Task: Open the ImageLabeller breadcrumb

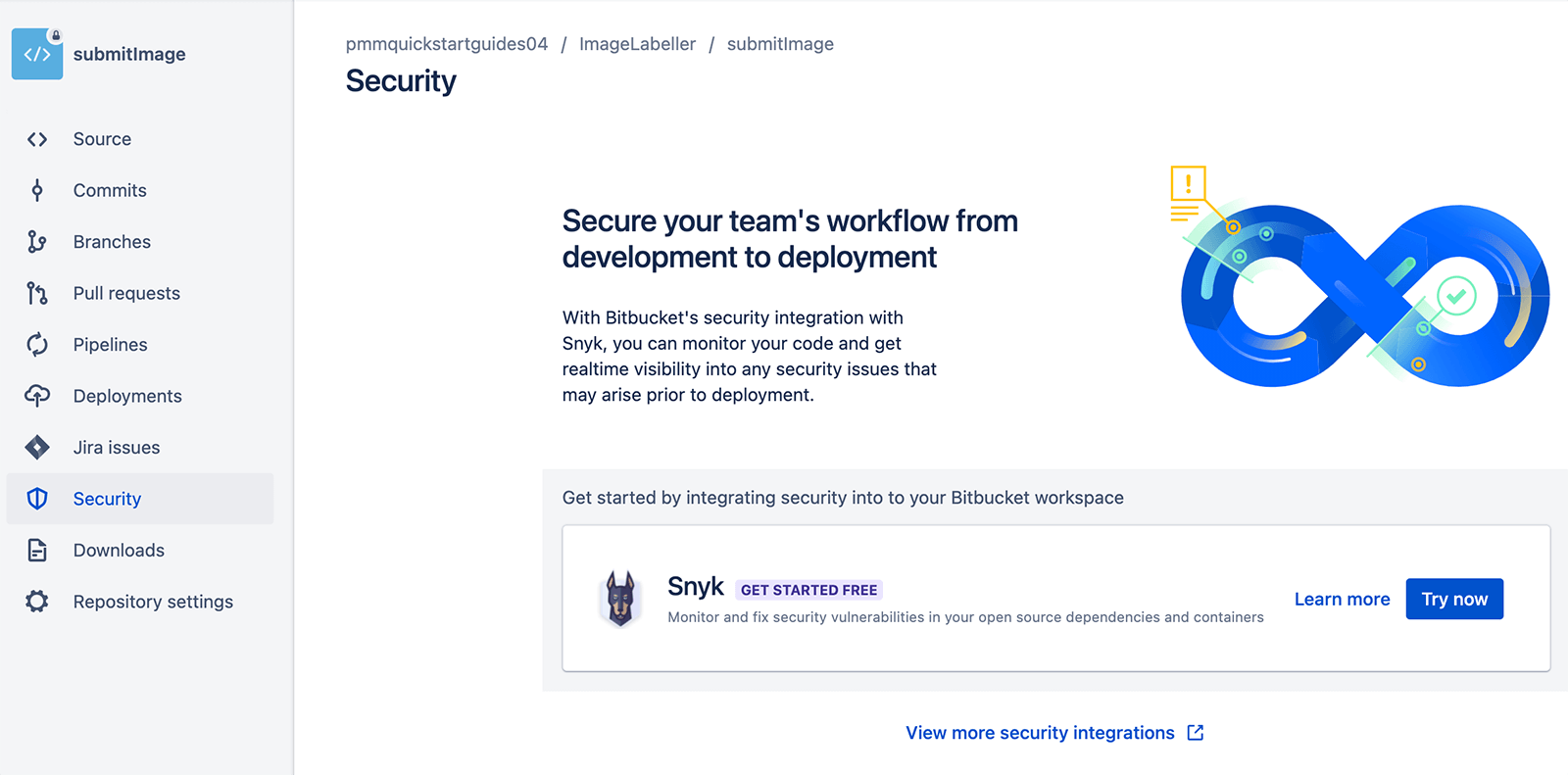Action: pyautogui.click(x=637, y=43)
